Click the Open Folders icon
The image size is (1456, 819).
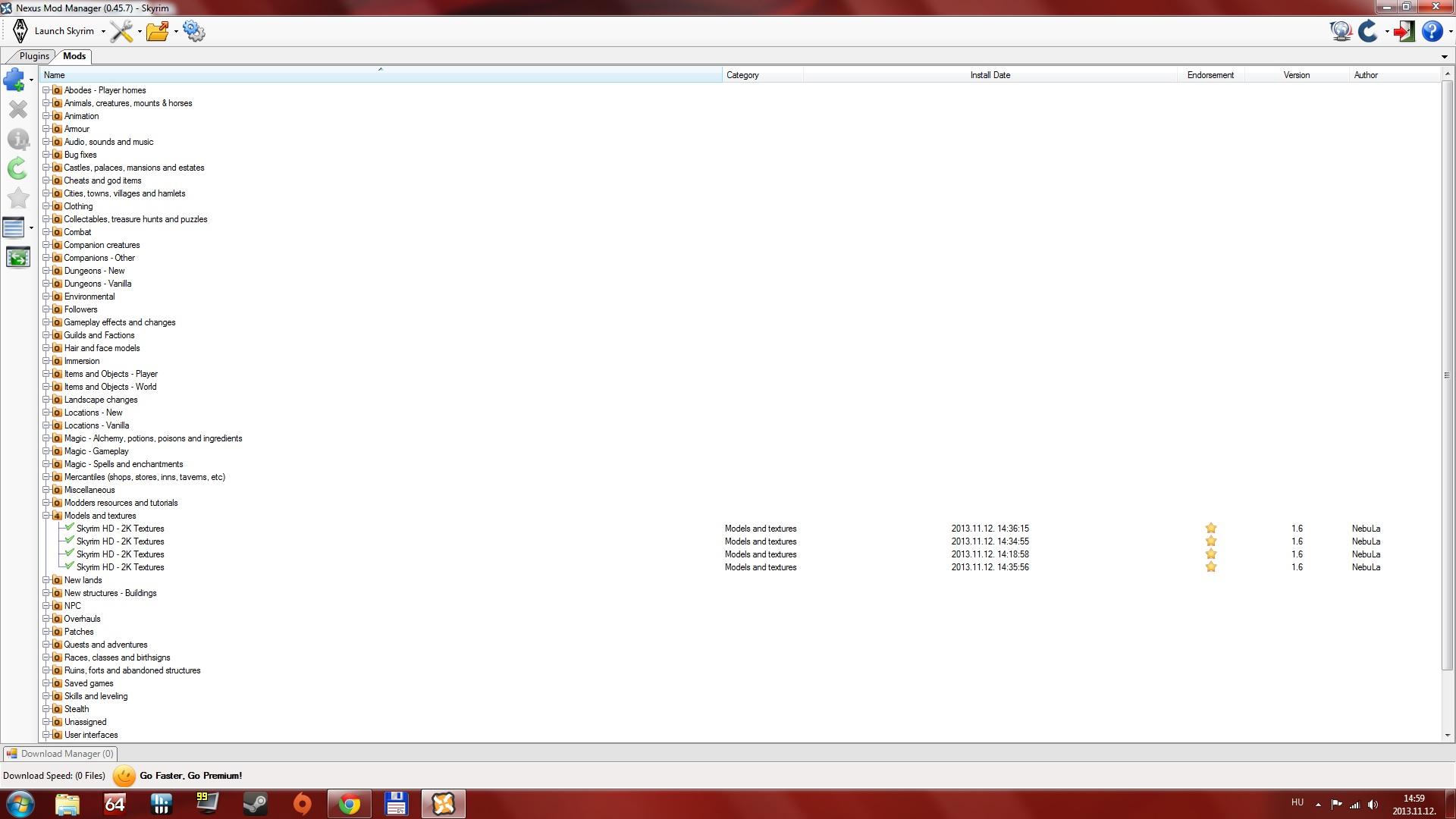(x=158, y=31)
